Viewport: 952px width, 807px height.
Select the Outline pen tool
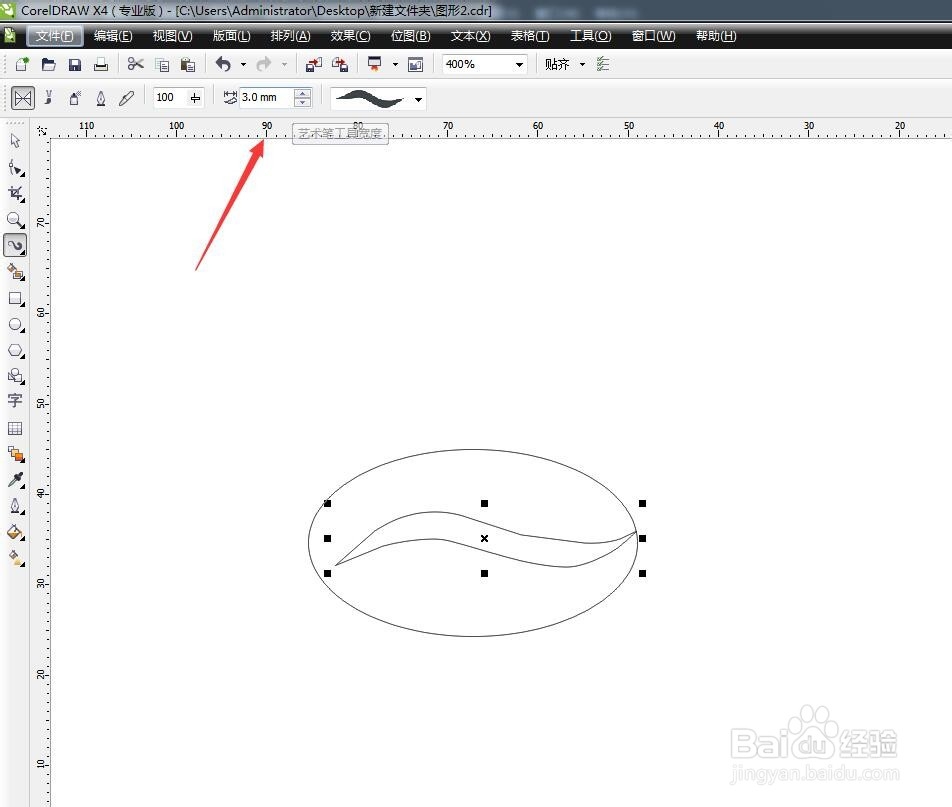coord(15,506)
